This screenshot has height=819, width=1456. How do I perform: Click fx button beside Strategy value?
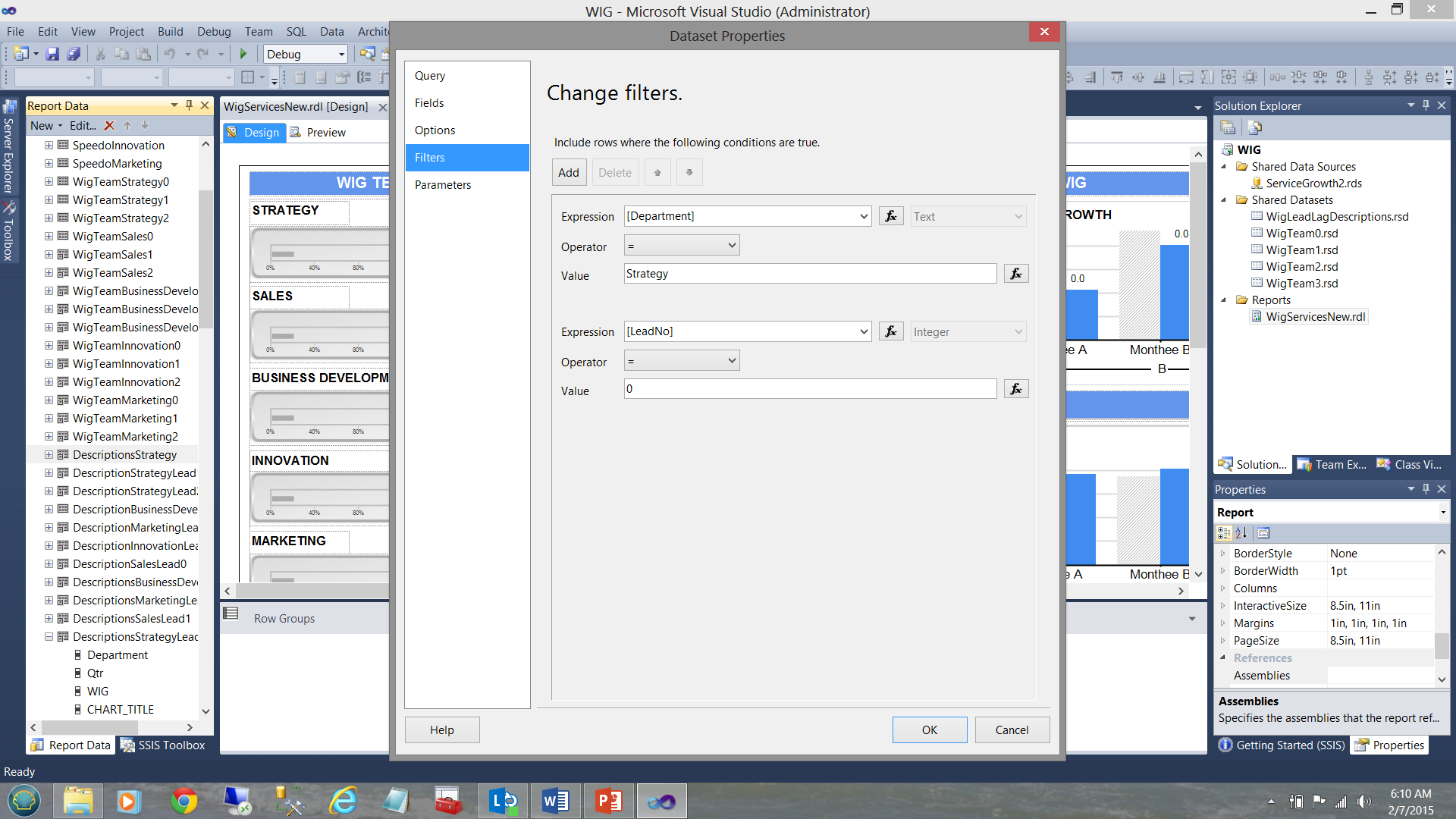click(x=1016, y=274)
